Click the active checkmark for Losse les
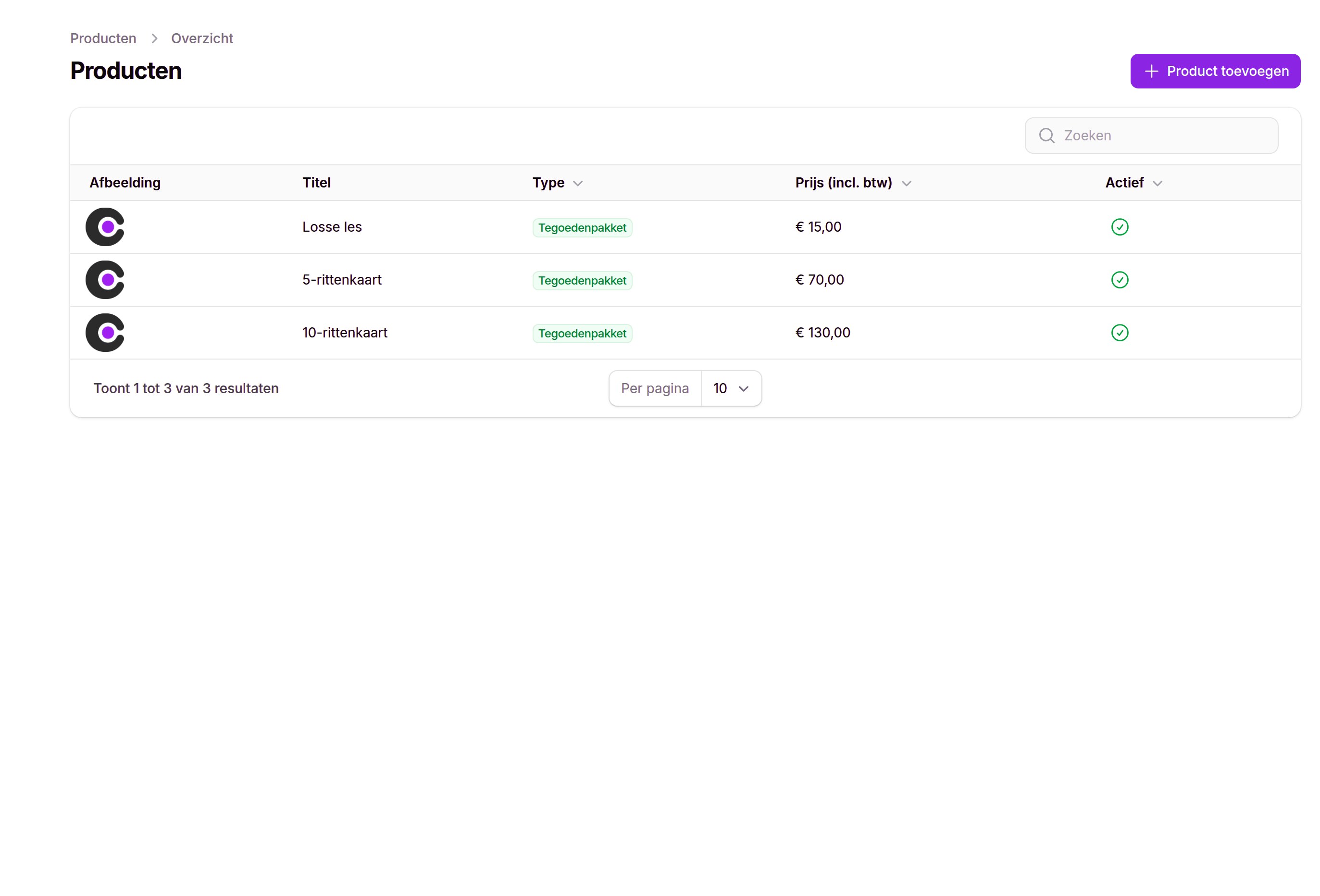 [x=1120, y=227]
